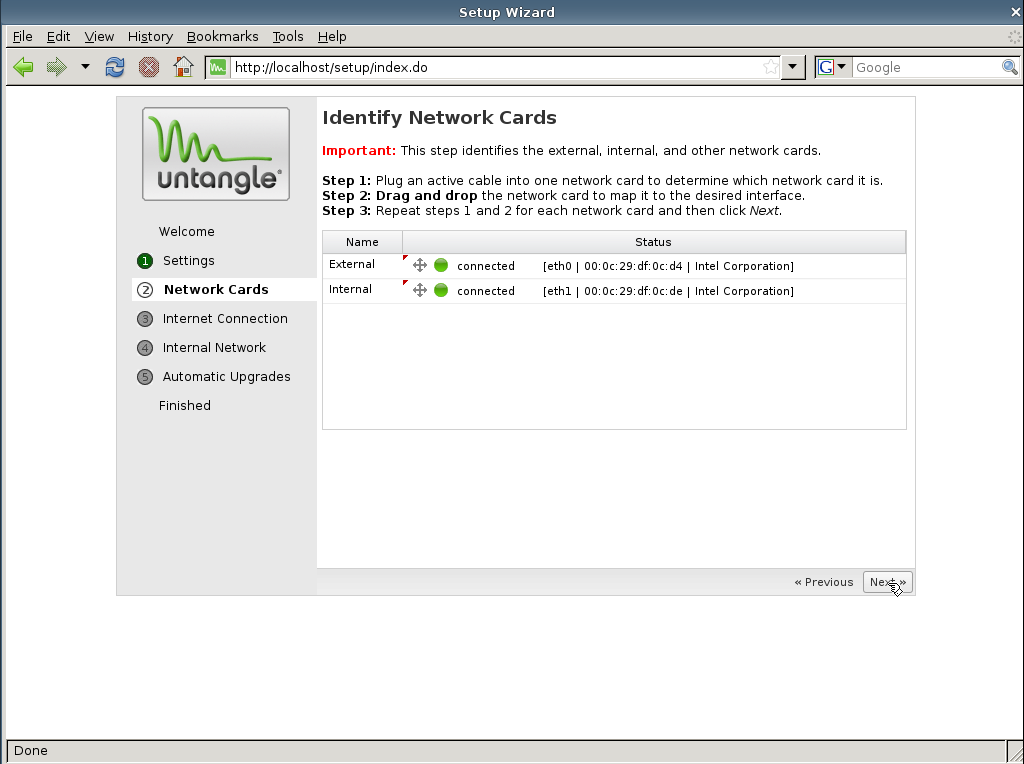Click the browser activity throbber icon
This screenshot has height=764, width=1024.
[x=1014, y=37]
